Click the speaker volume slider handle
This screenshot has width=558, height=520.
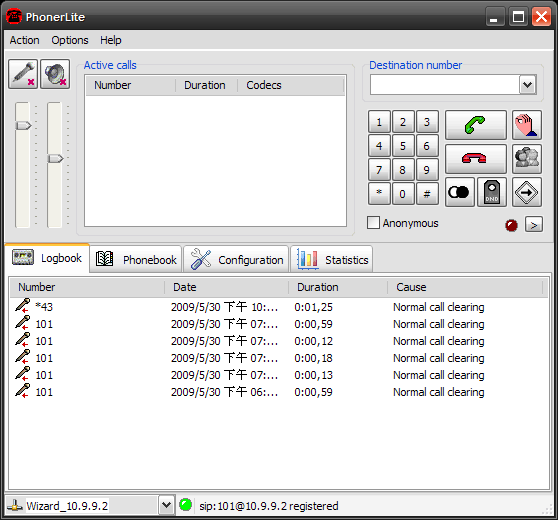coord(56,158)
